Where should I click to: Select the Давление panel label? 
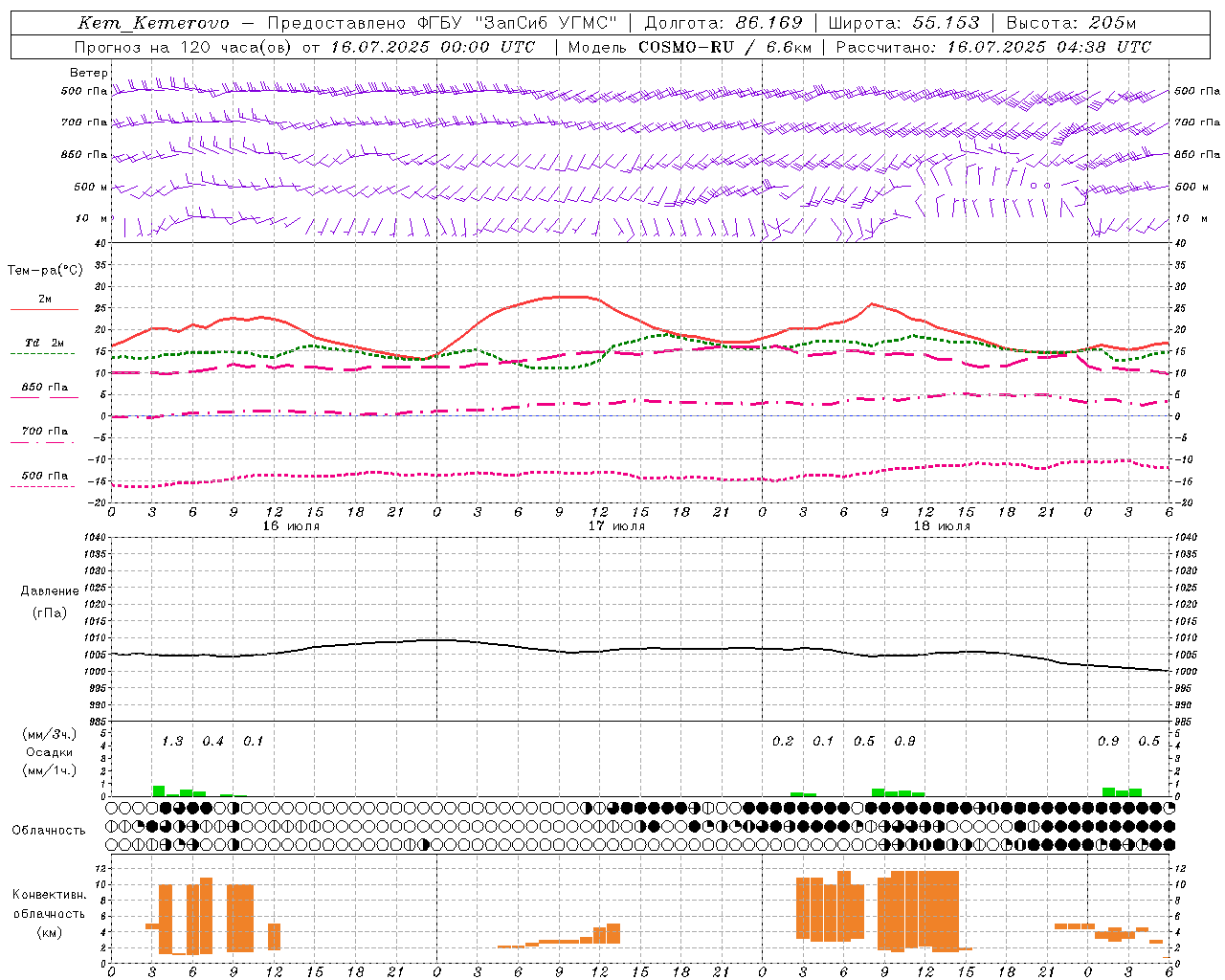[x=49, y=591]
